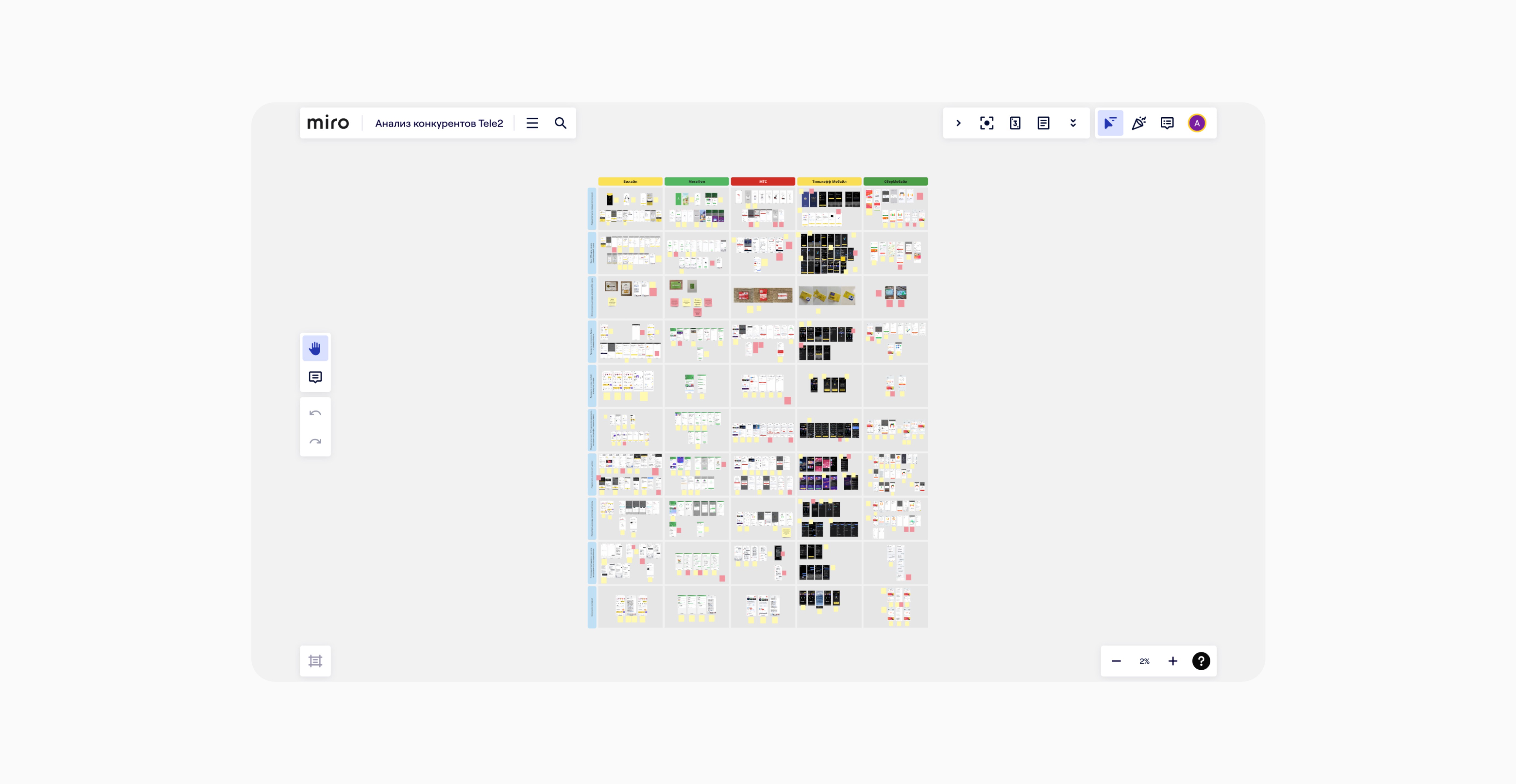
Task: Zoom out with minus button
Action: 1116,661
